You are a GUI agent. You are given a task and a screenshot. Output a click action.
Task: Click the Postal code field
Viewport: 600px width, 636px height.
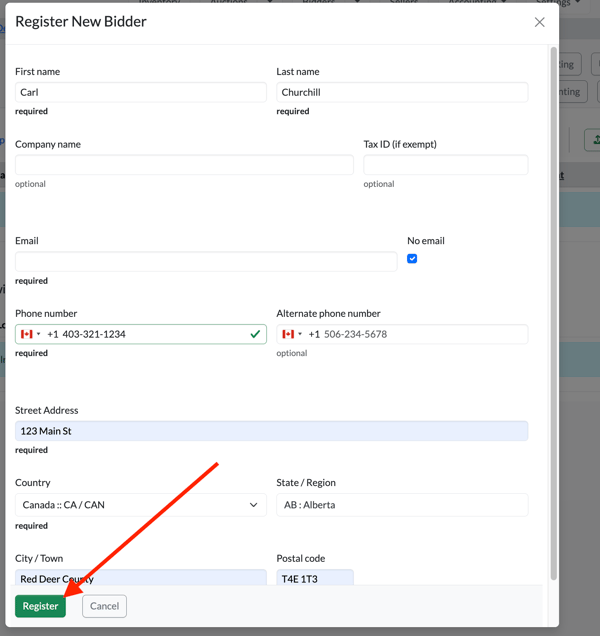(315, 578)
